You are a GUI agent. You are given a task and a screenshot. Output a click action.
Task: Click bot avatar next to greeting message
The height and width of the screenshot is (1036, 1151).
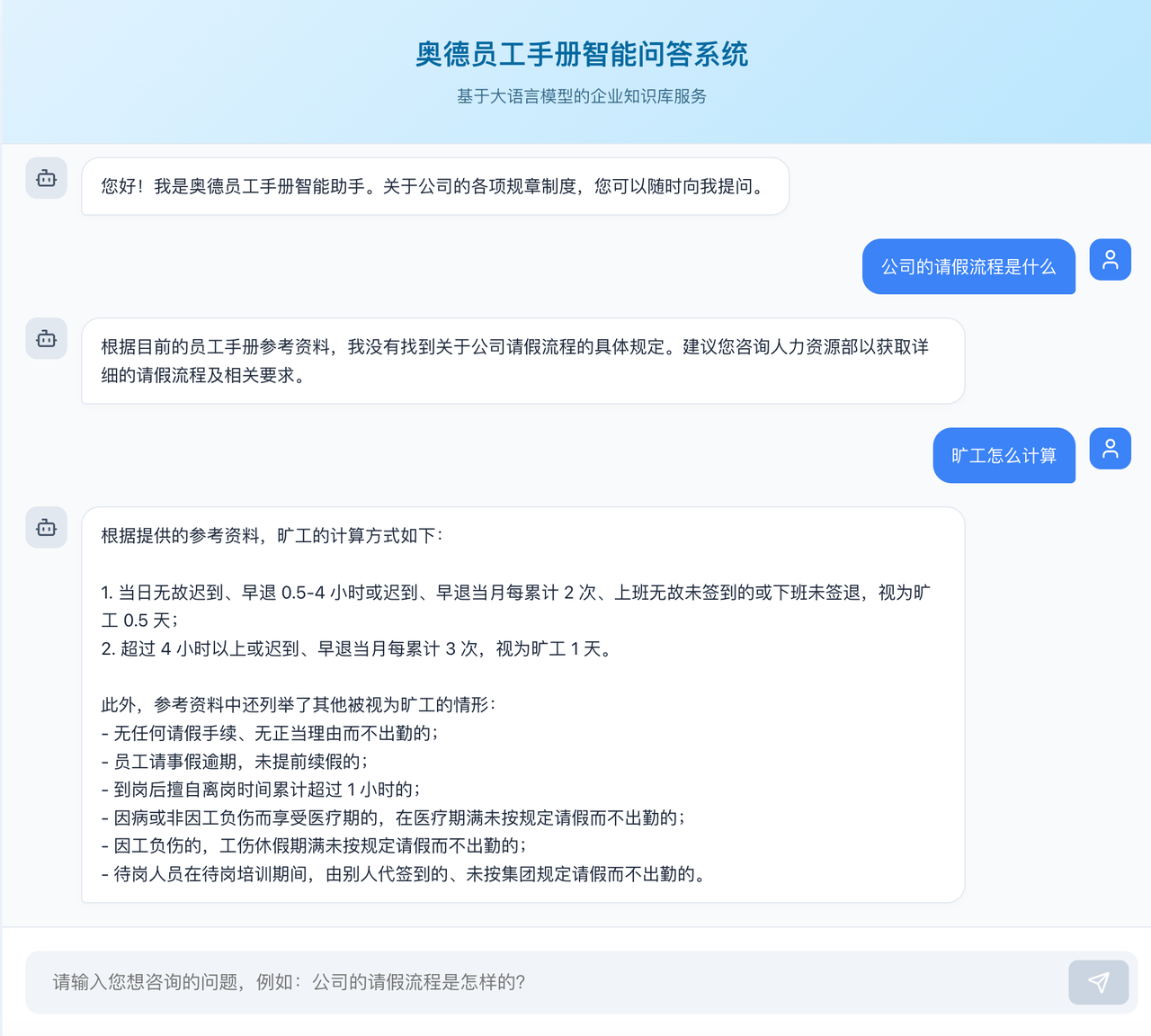47,178
